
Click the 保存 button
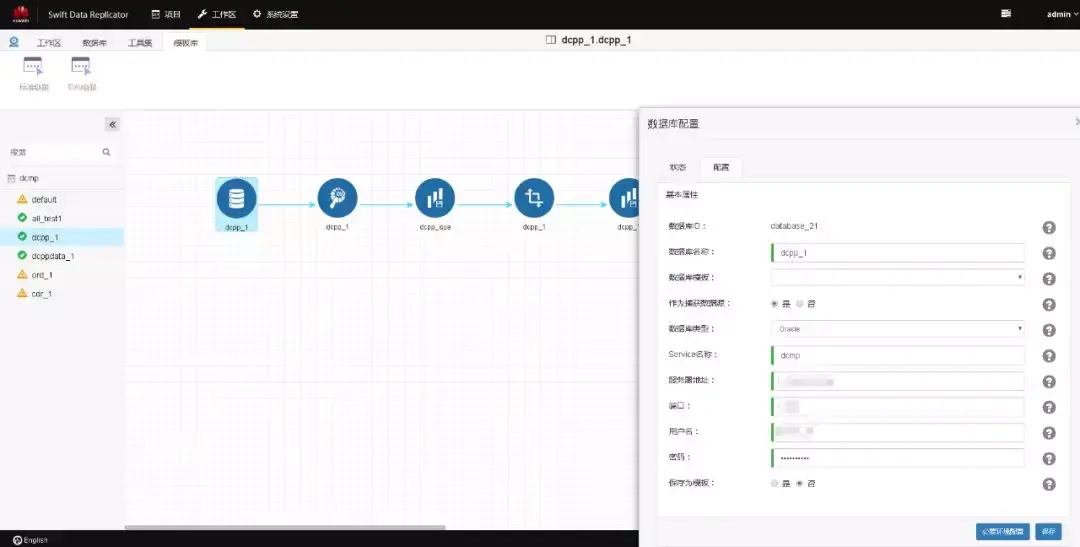point(1048,531)
